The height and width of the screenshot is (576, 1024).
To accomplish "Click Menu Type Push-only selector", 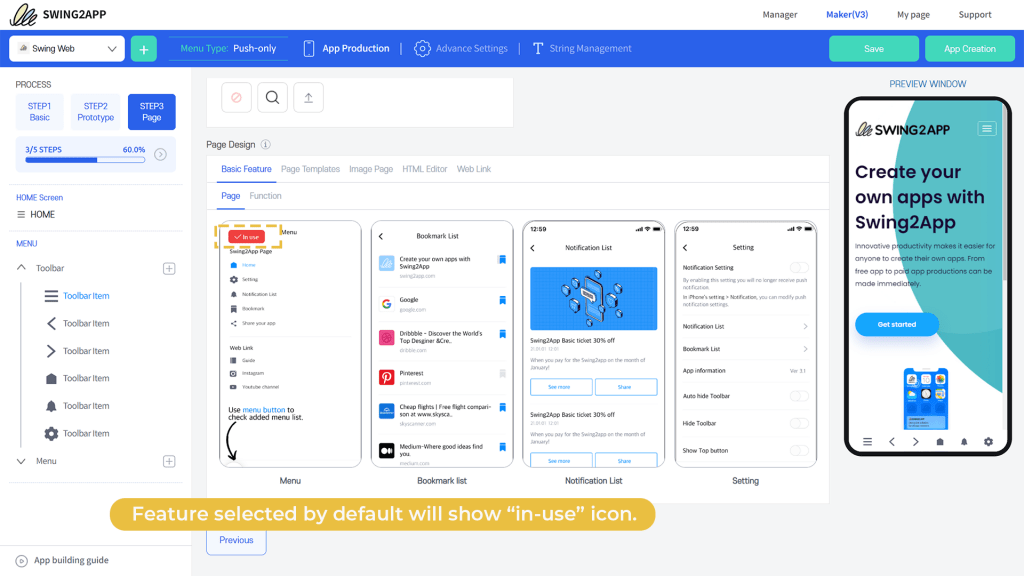I will (x=228, y=48).
